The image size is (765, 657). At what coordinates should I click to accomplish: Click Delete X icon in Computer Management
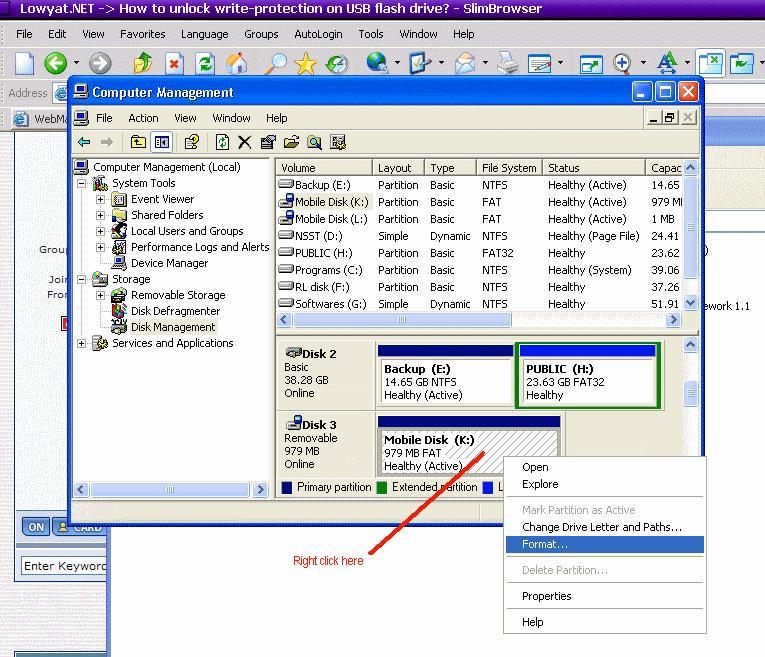pyautogui.click(x=244, y=142)
